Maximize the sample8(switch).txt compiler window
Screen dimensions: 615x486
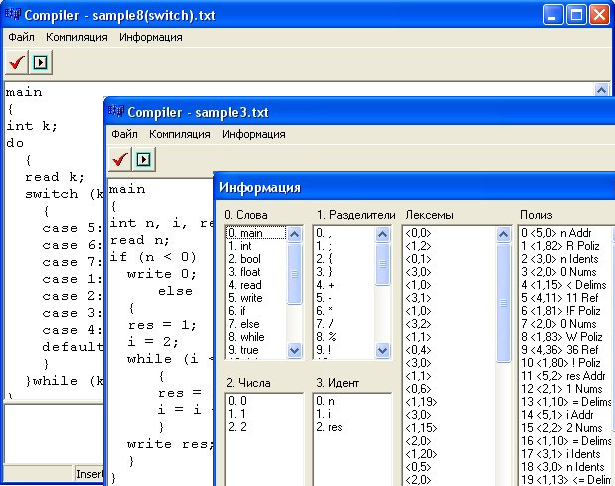pyautogui.click(x=577, y=15)
